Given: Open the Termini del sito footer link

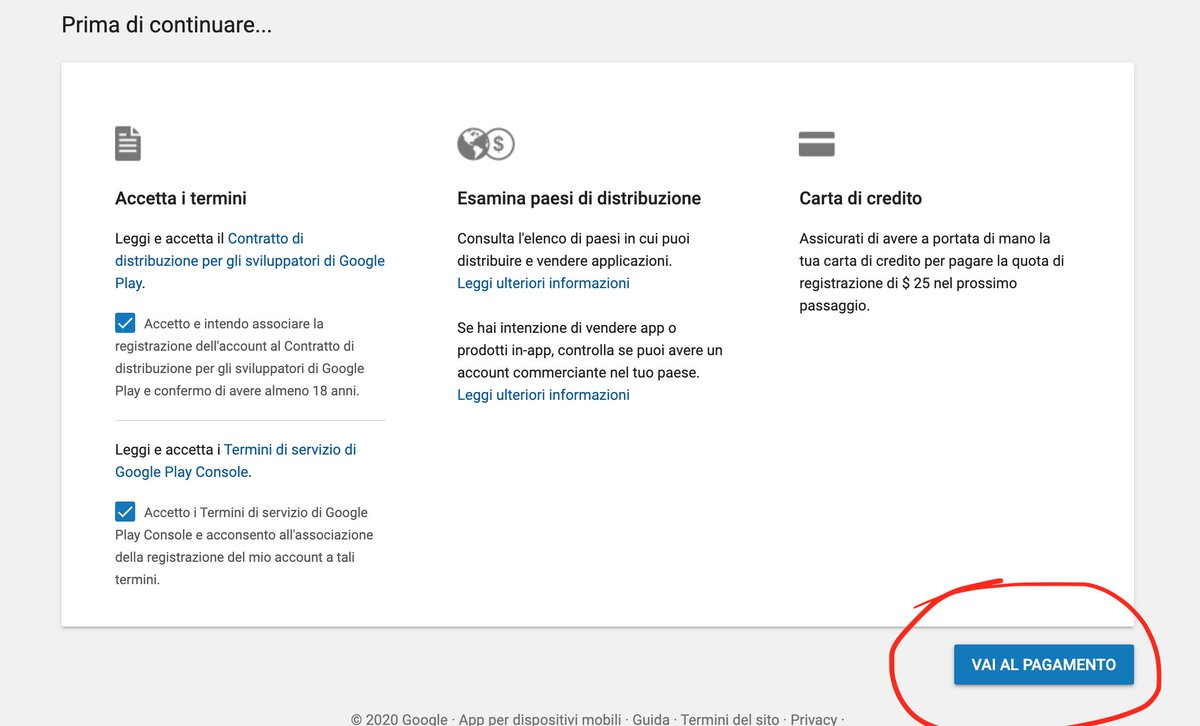Looking at the screenshot, I should (730, 719).
